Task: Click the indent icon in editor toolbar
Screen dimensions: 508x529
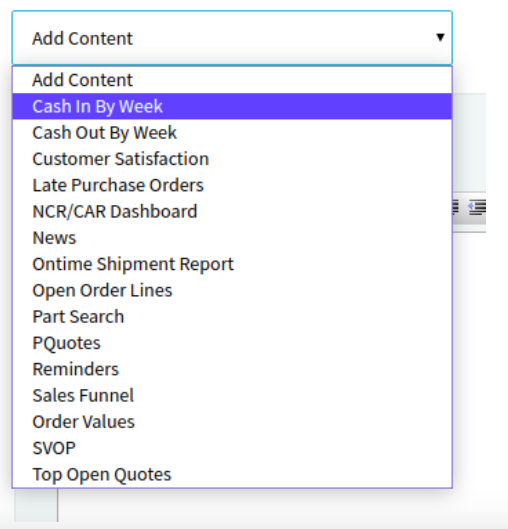Action: [x=477, y=207]
